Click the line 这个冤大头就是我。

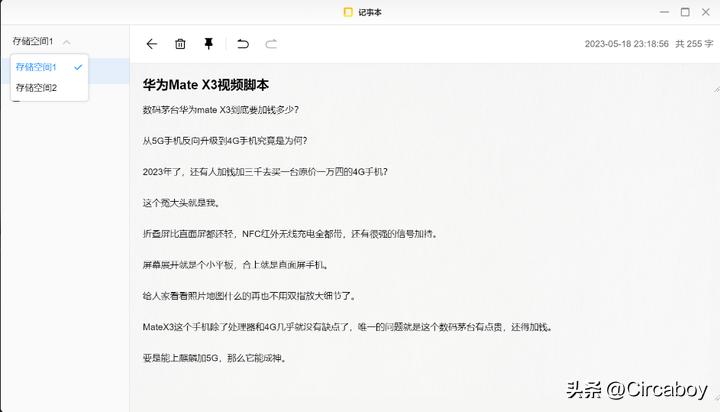click(183, 203)
